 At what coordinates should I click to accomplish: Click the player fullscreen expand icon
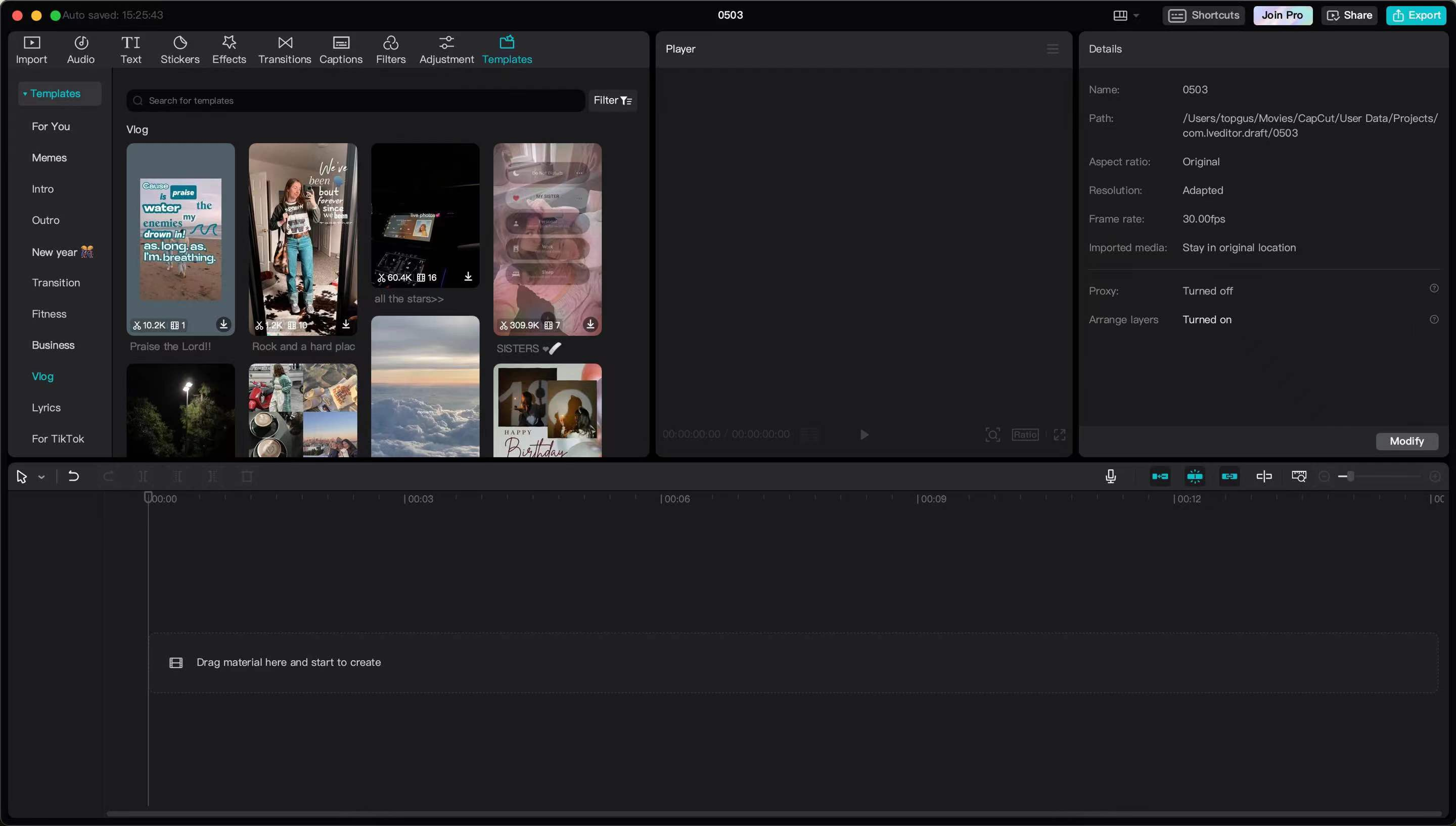(x=1059, y=434)
